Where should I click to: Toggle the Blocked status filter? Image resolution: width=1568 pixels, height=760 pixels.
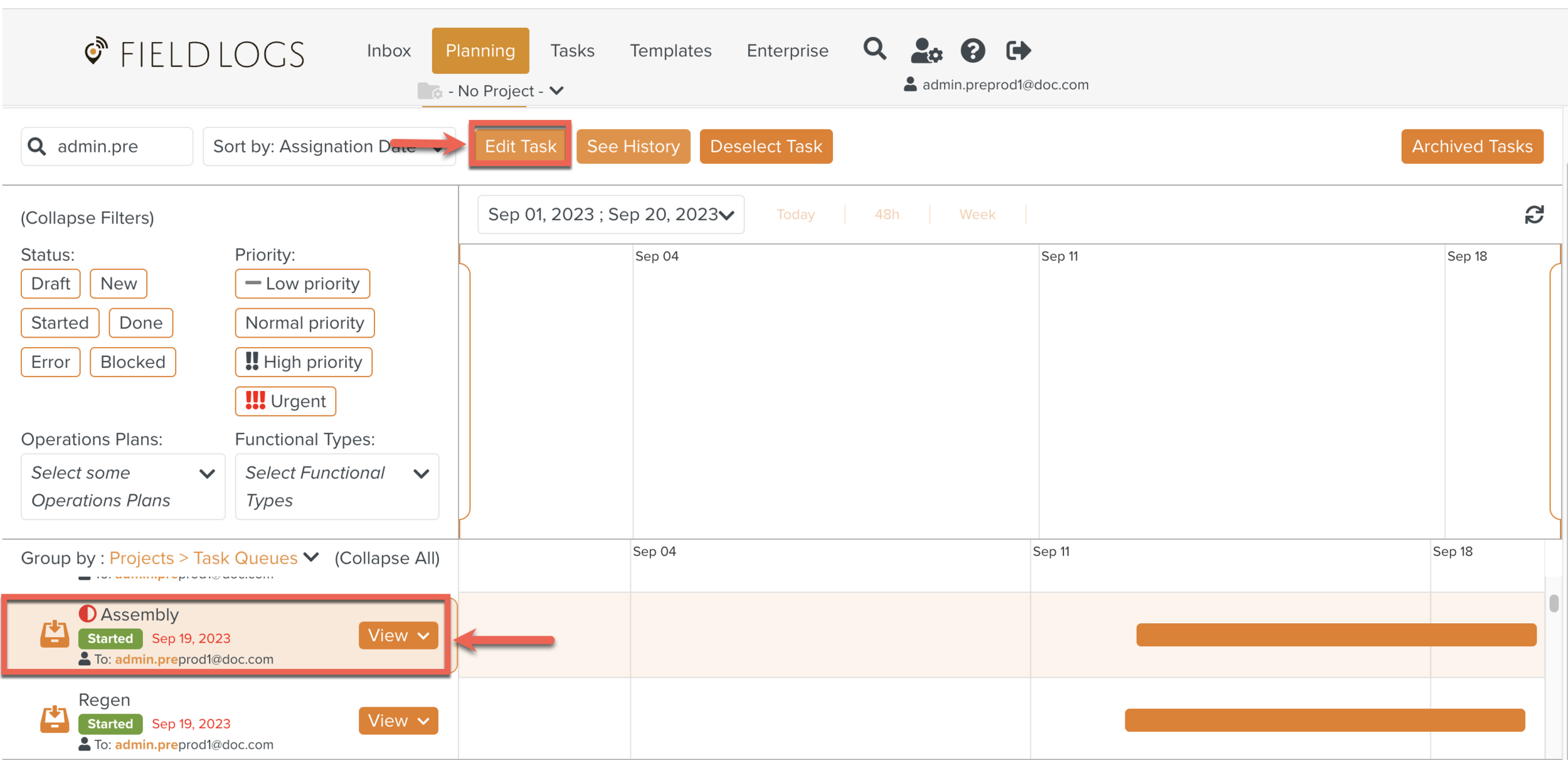click(x=132, y=361)
